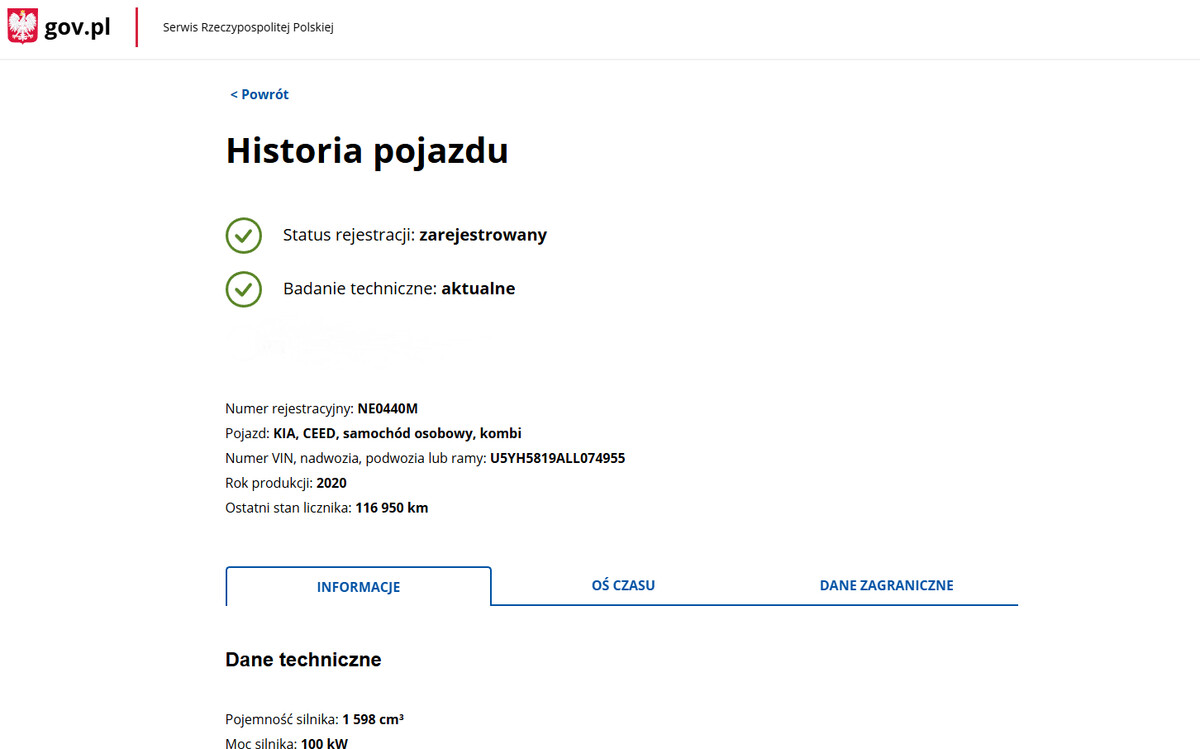The width and height of the screenshot is (1200, 749).
Task: Click the Polish eagle emblem logo
Action: coord(22,27)
